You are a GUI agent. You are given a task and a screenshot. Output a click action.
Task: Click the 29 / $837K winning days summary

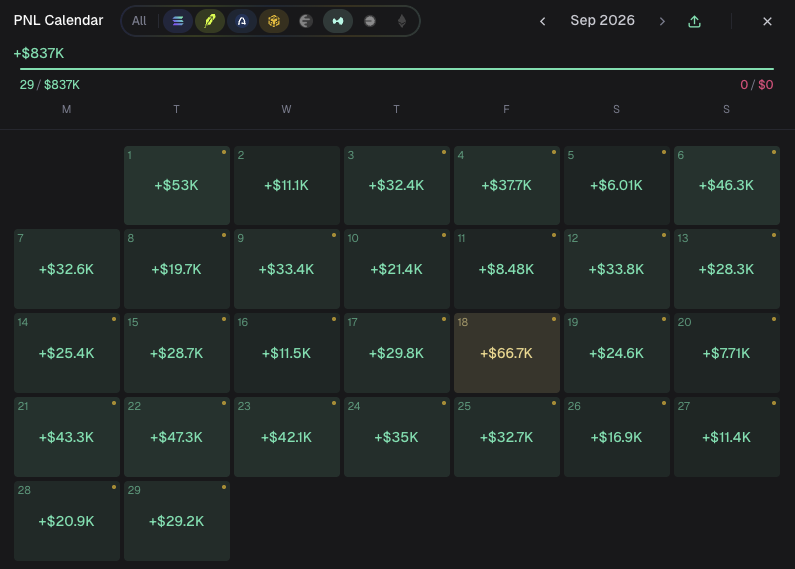point(50,85)
